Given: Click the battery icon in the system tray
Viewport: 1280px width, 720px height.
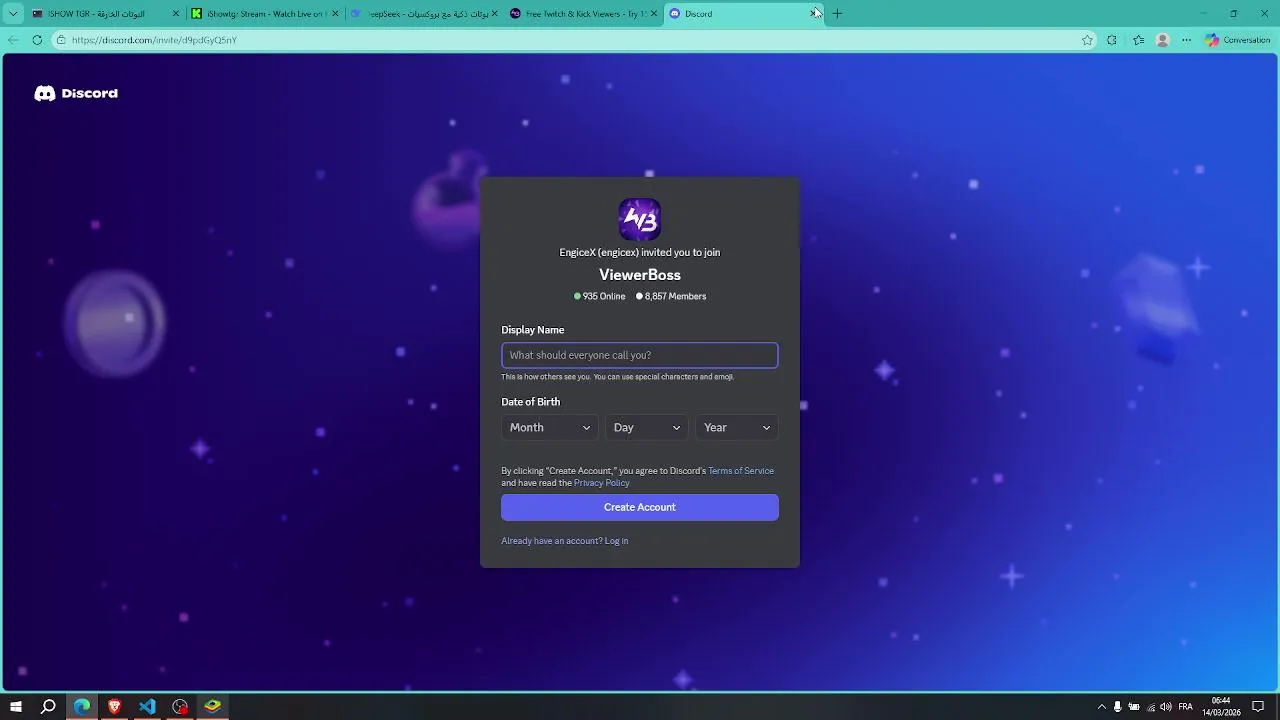Looking at the screenshot, I should 1134,707.
